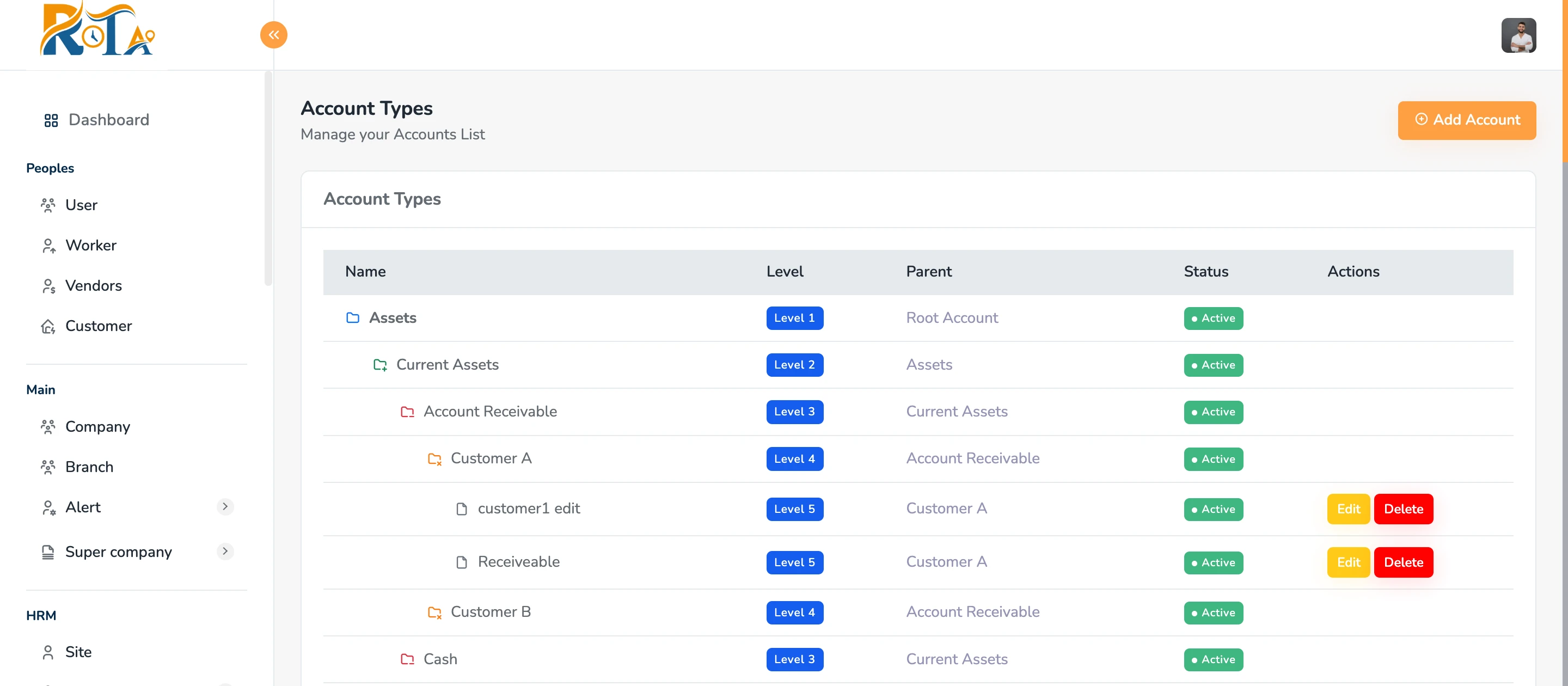Screen dimensions: 1568x686
Task: Click the Customer A orange folder icon
Action: [x=434, y=459]
